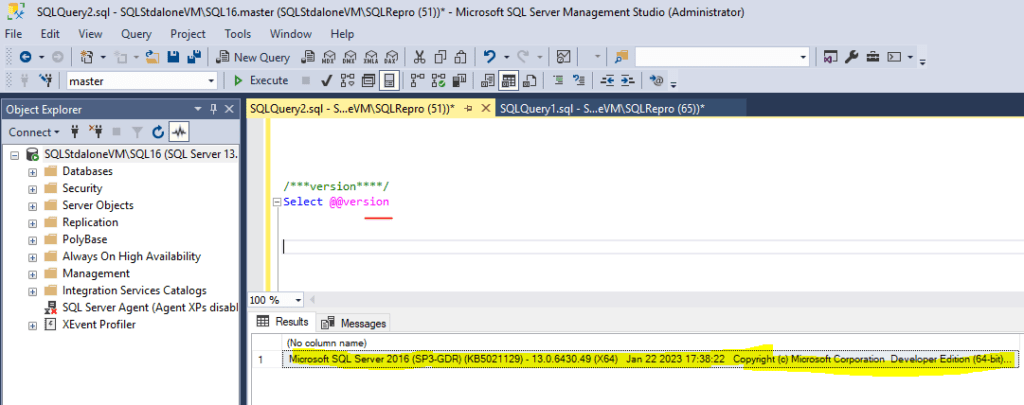Click the Paste icon
1024x405 pixels.
pyautogui.click(x=461, y=57)
